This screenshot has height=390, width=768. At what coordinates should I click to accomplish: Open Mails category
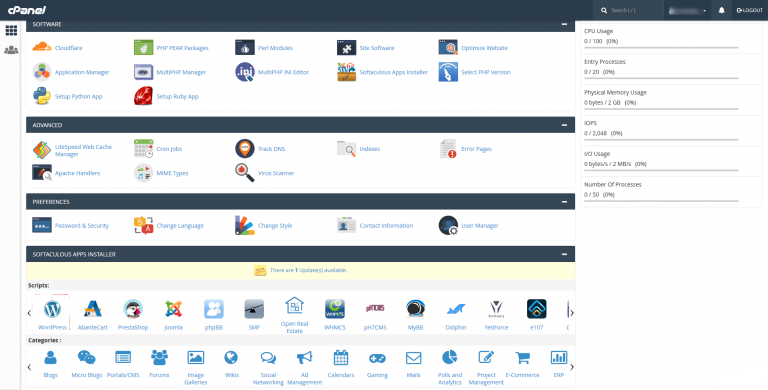pyautogui.click(x=413, y=364)
